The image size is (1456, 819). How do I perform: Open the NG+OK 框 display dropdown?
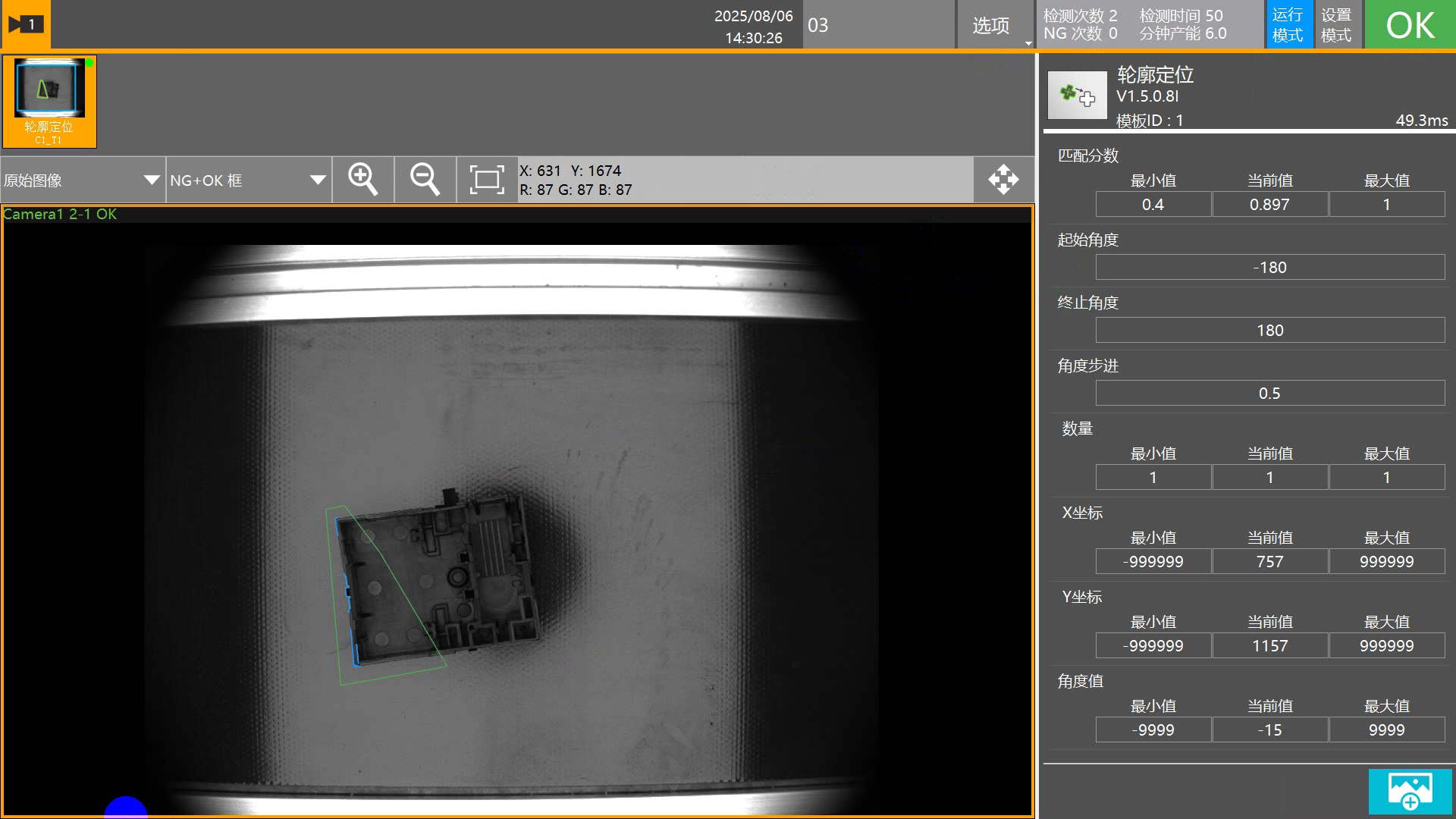click(x=248, y=180)
